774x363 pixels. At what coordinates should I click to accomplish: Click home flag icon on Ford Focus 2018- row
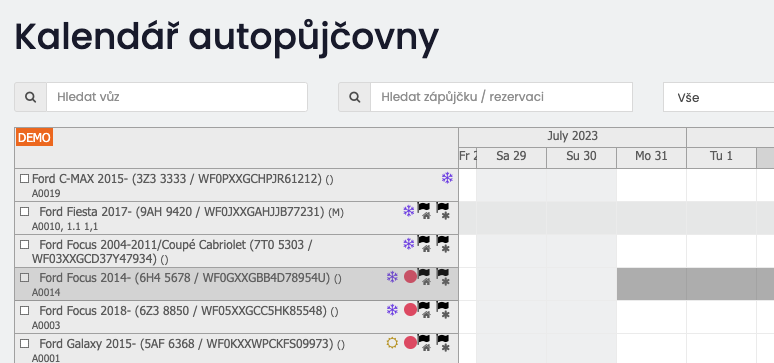pos(425,310)
